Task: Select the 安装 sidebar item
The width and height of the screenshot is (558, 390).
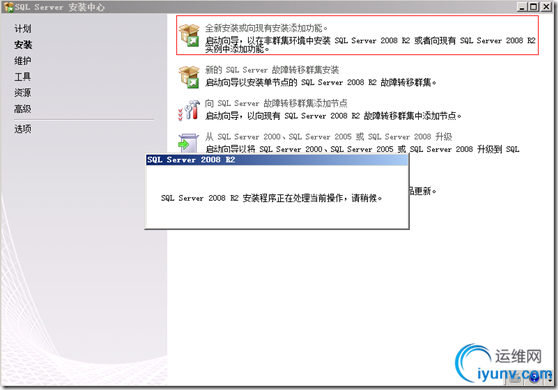Action: tap(23, 45)
